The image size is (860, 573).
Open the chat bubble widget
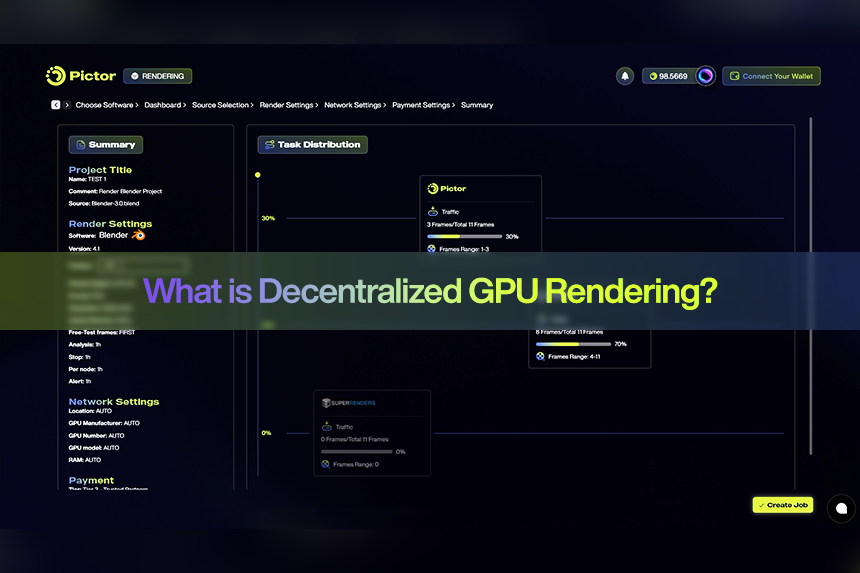(841, 508)
